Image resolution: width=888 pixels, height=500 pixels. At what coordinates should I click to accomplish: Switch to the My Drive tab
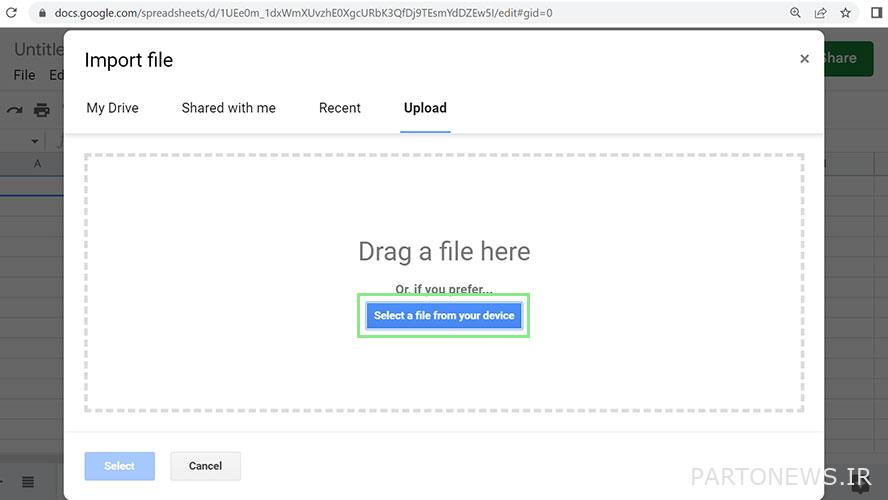(112, 108)
